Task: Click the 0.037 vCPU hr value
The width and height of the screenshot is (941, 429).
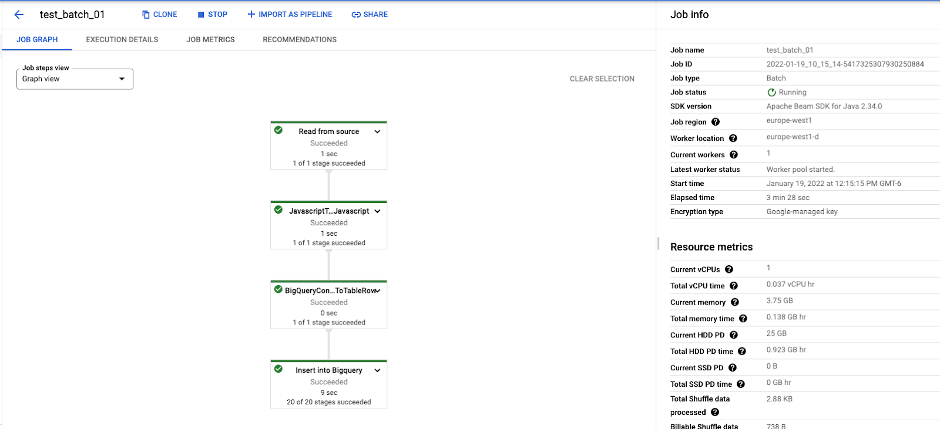Action: pos(790,283)
